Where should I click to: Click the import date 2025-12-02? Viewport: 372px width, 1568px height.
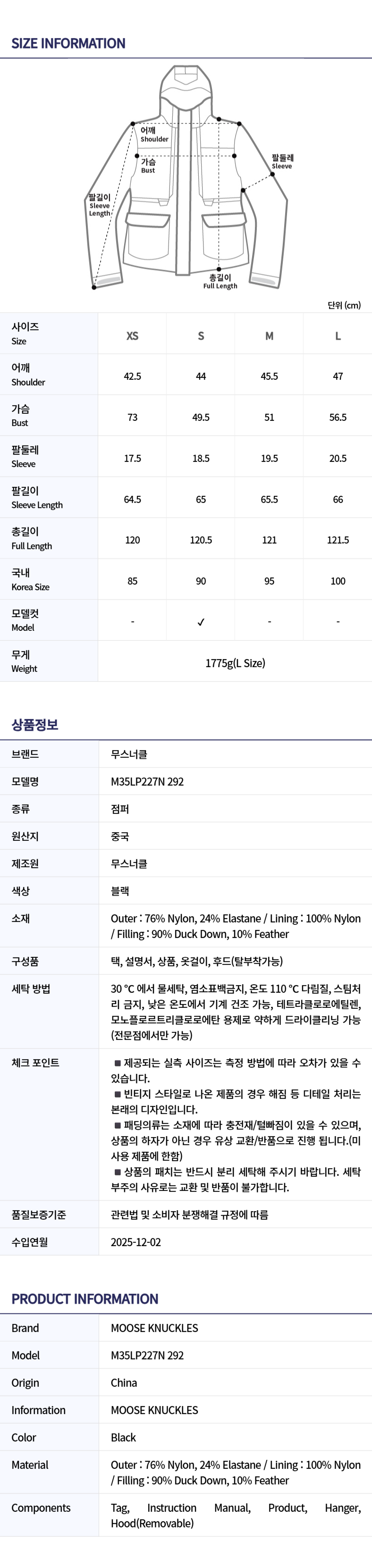[x=136, y=1242]
